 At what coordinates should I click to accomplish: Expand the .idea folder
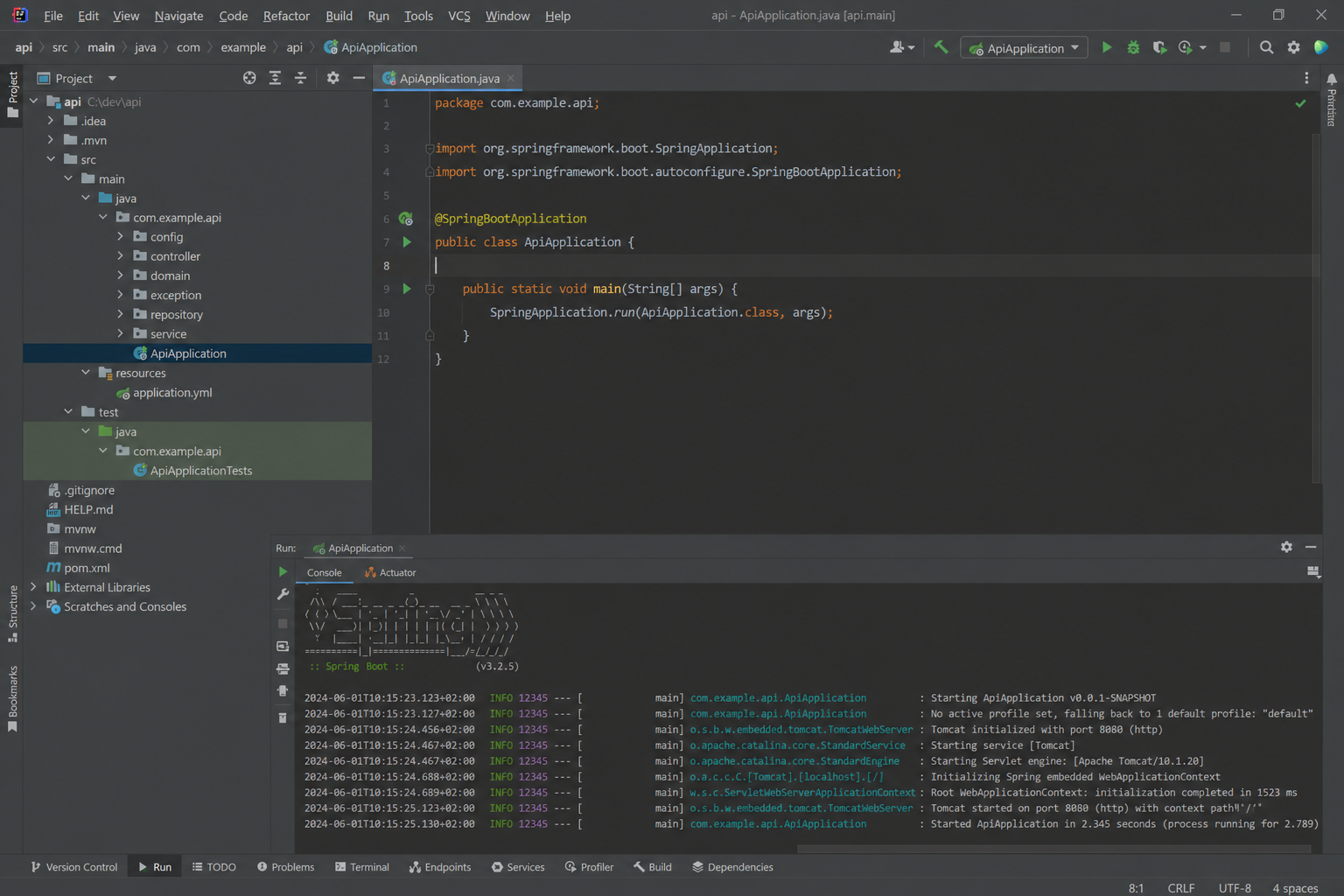(51, 121)
